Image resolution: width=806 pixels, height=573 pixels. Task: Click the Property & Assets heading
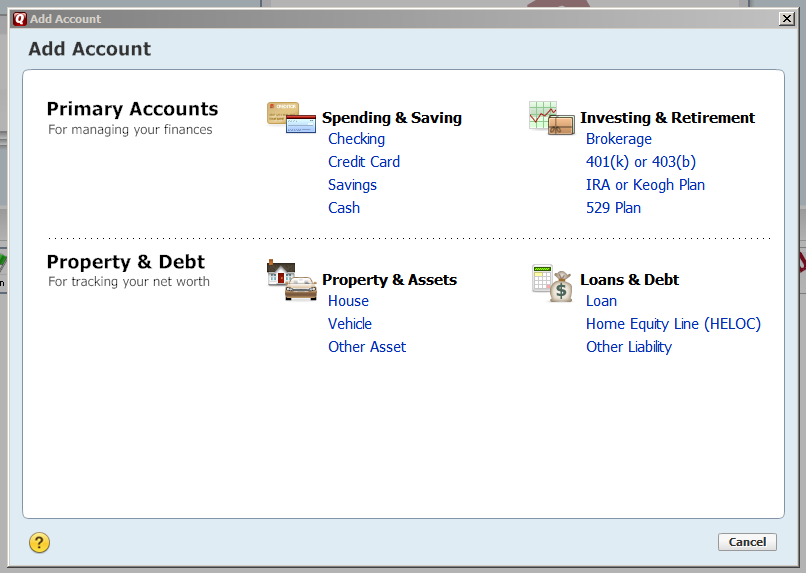389,280
